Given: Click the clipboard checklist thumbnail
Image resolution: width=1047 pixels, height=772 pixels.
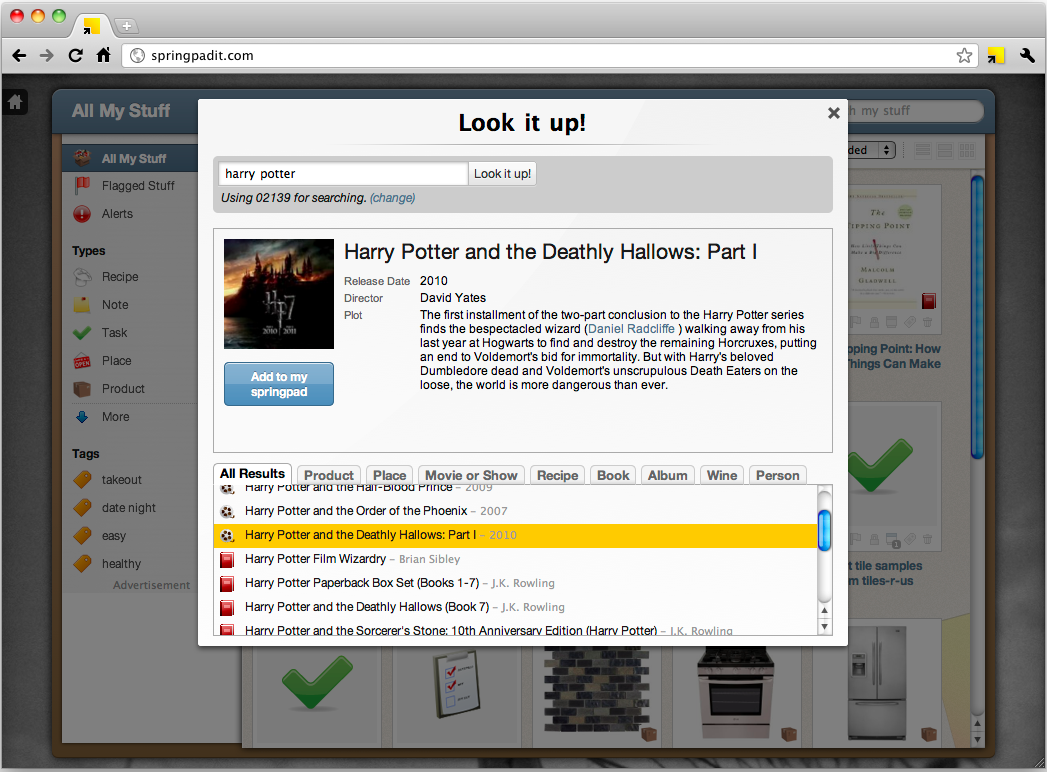Looking at the screenshot, I should click(x=455, y=685).
